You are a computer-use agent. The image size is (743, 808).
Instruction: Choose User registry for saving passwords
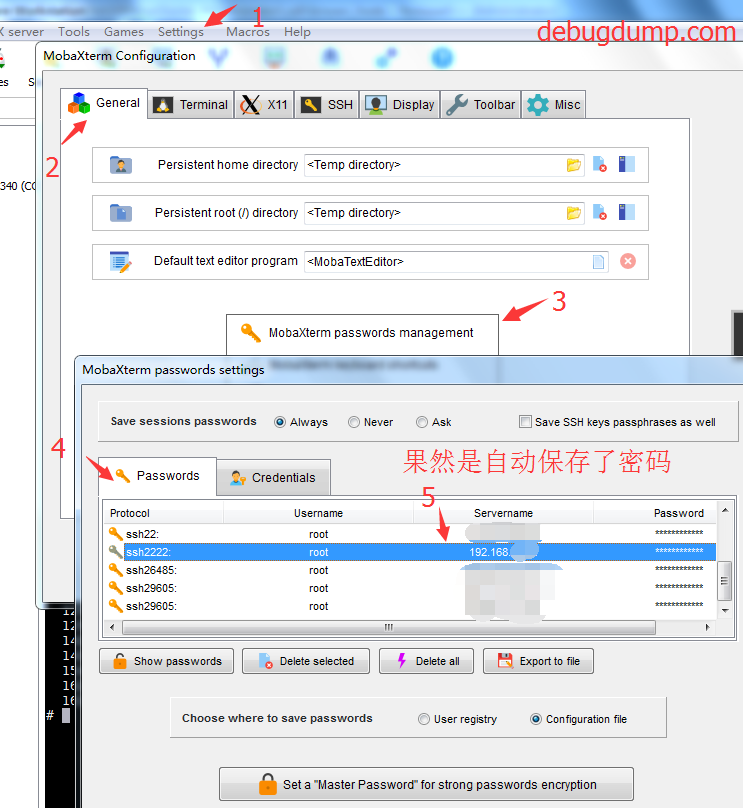coord(424,719)
